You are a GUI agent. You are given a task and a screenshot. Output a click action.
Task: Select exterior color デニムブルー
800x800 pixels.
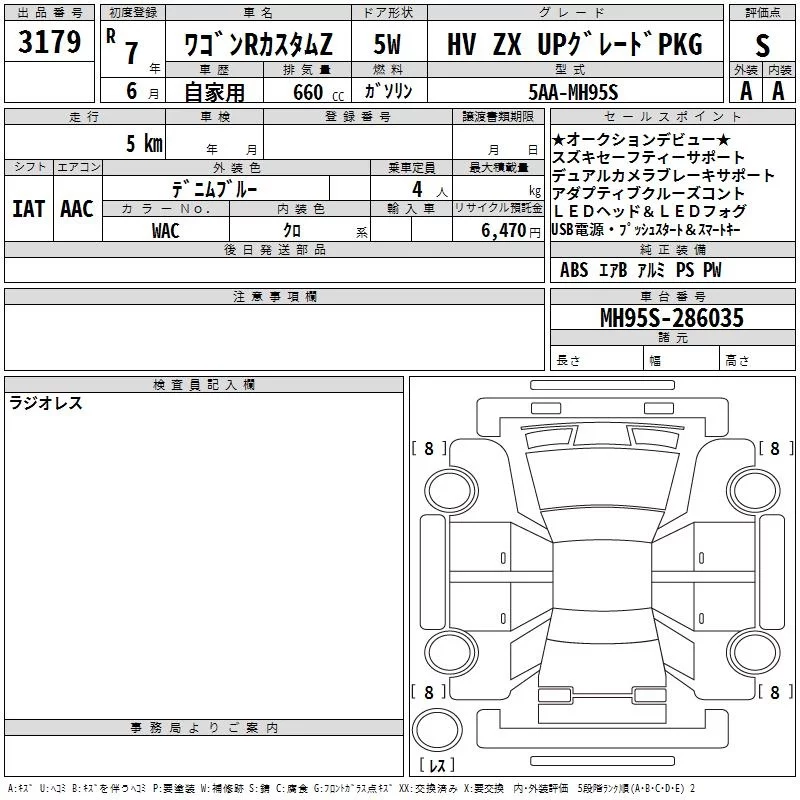215,189
